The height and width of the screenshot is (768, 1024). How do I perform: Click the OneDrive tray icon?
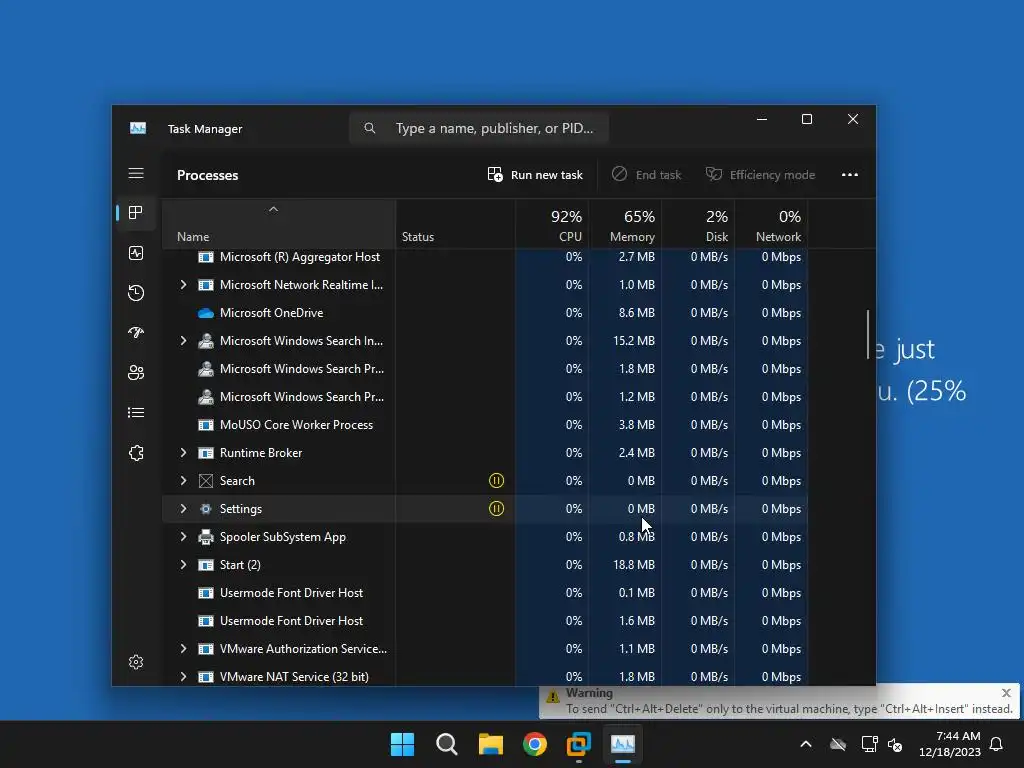[838, 744]
